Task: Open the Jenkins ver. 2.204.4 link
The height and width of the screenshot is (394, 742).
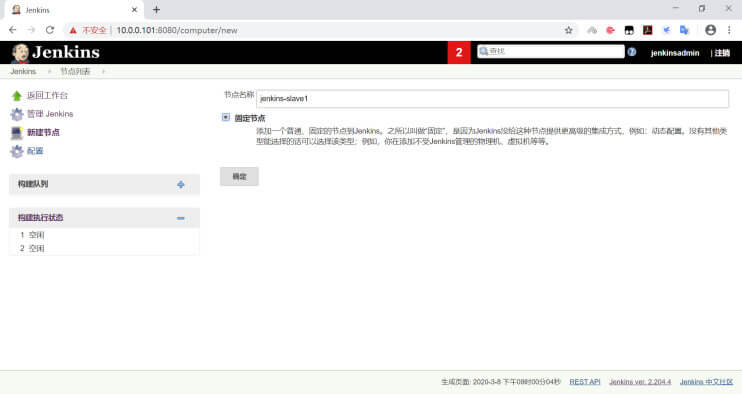Action: tap(640, 382)
